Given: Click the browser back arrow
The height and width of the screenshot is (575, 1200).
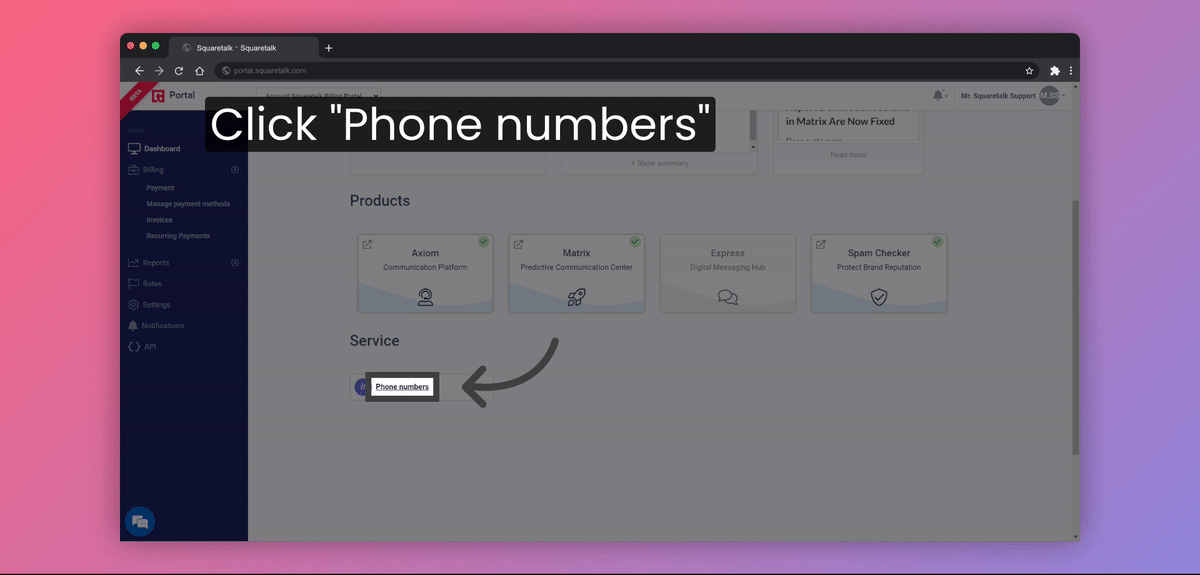Looking at the screenshot, I should tap(139, 71).
